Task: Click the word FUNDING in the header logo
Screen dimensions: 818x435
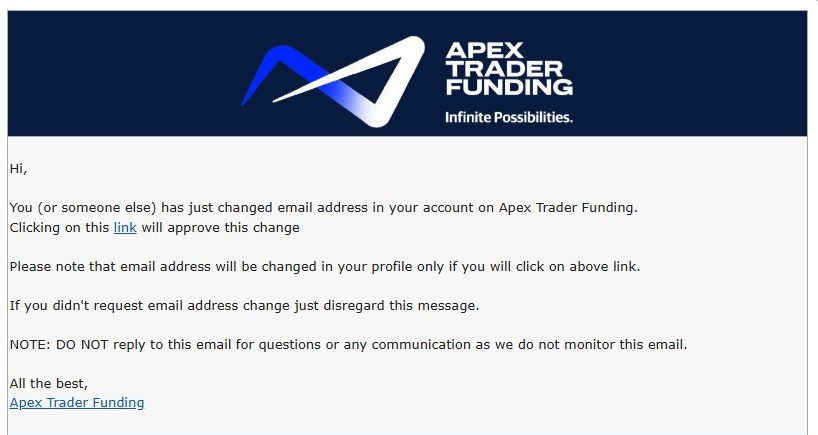Action: [509, 87]
